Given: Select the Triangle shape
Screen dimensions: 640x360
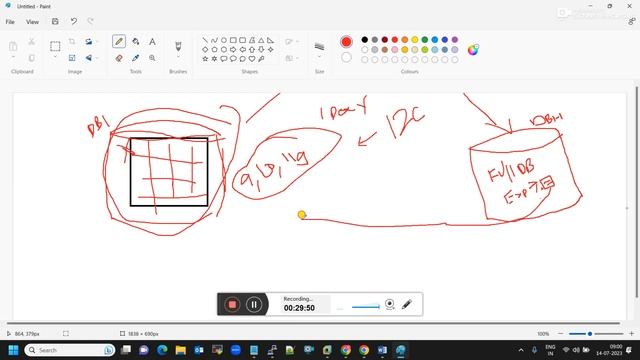Looking at the screenshot, I should pyautogui.click(x=261, y=40).
